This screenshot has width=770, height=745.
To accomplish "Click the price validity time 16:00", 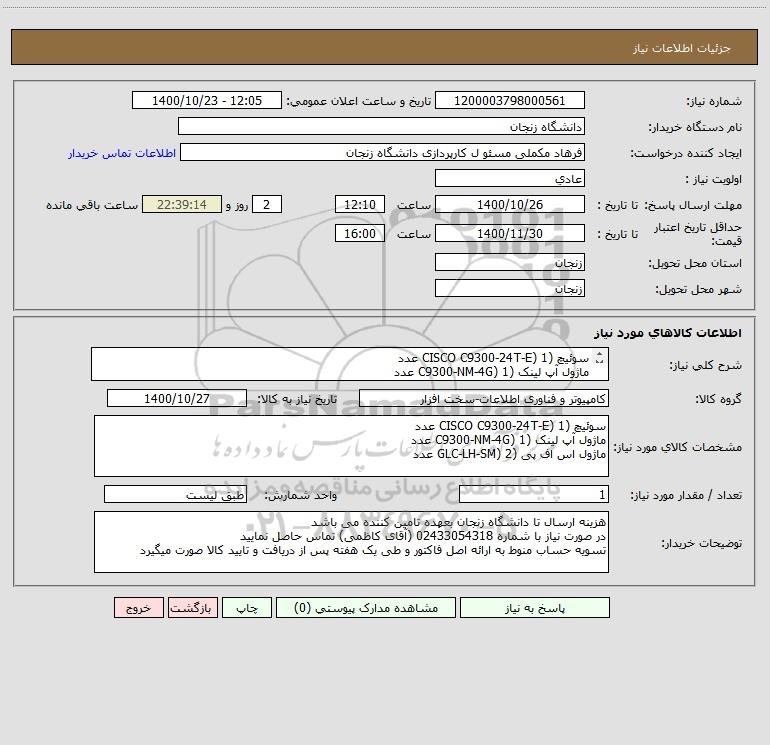I will click(359, 233).
